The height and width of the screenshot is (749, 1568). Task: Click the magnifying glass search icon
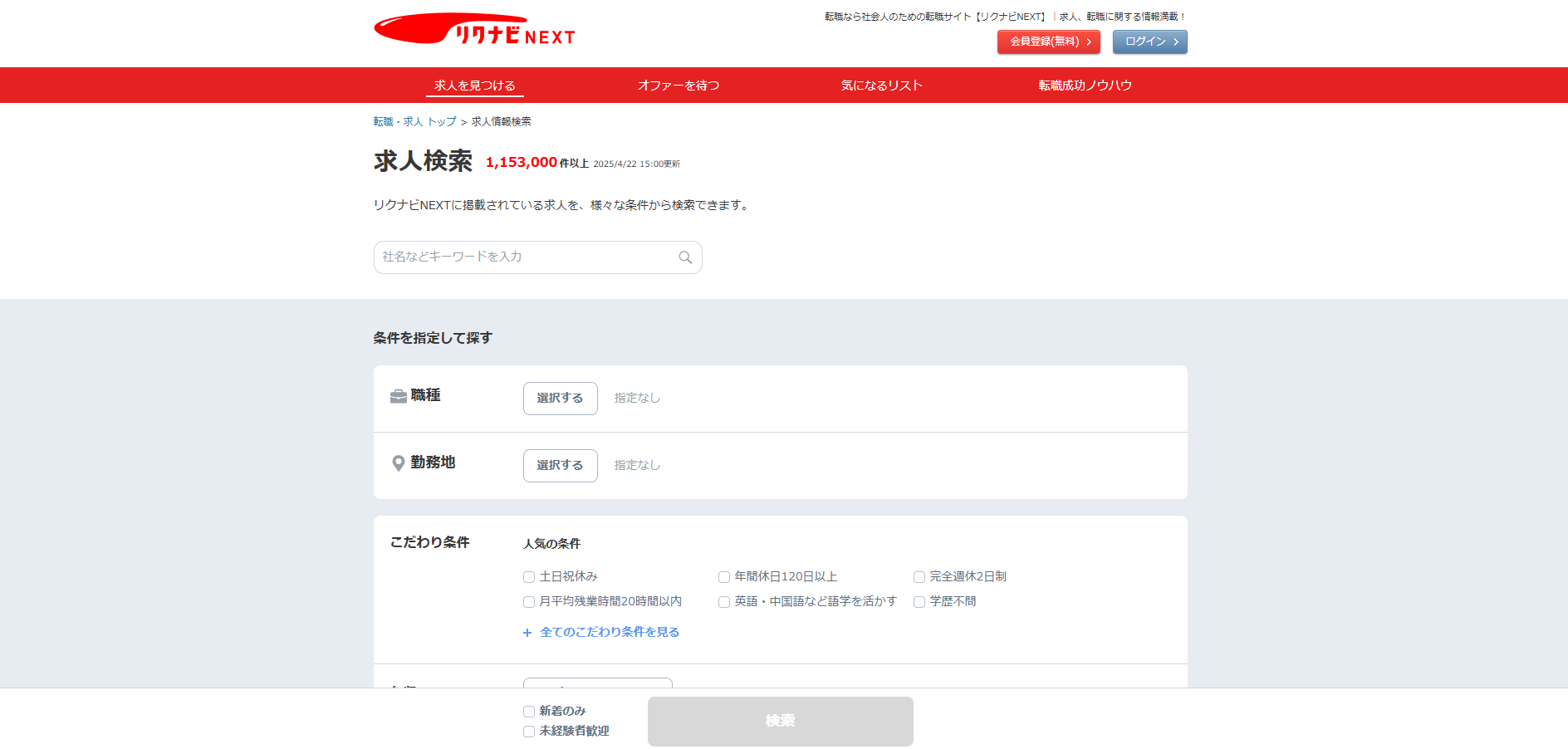pyautogui.click(x=685, y=257)
